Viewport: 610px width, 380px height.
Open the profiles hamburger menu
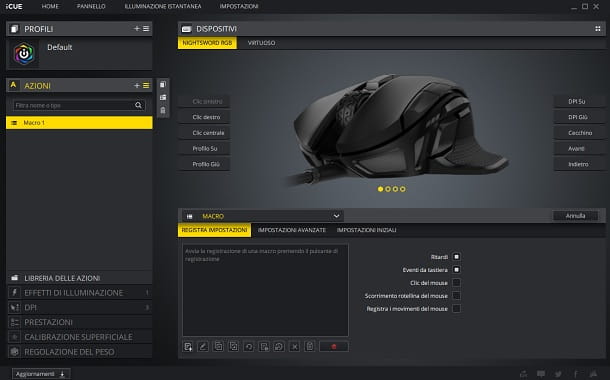click(x=146, y=29)
